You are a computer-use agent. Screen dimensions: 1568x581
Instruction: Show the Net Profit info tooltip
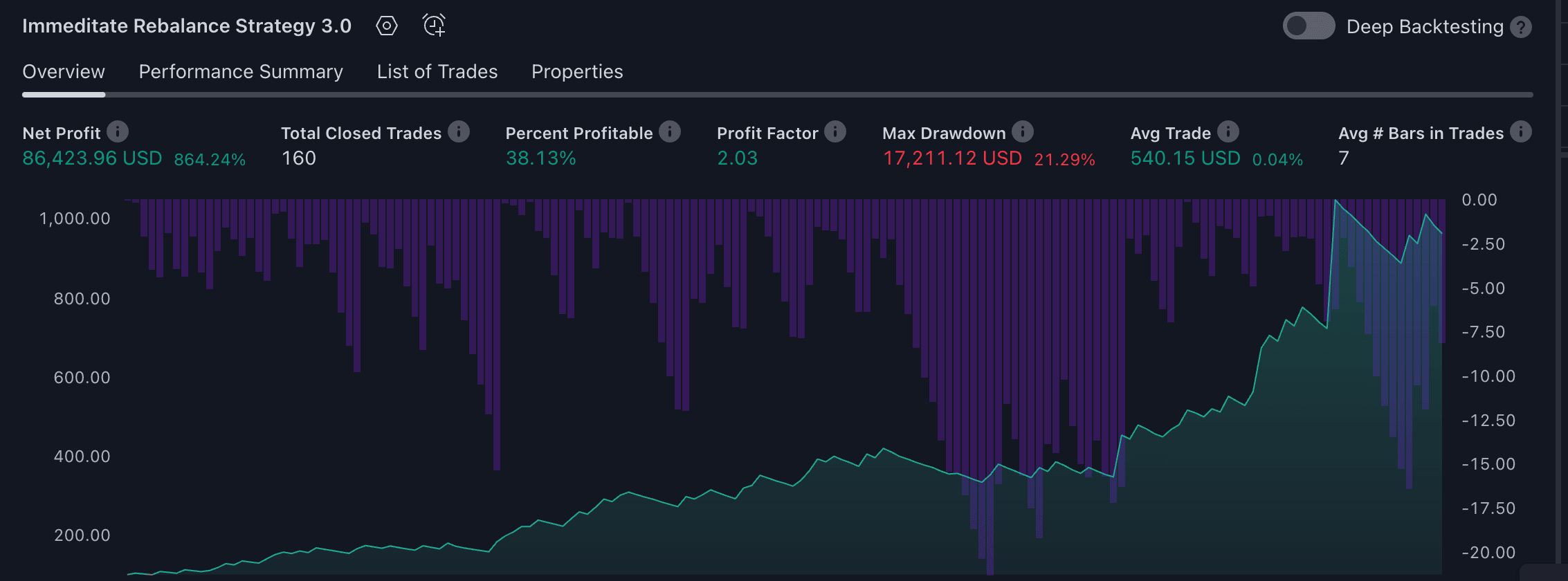coord(118,131)
